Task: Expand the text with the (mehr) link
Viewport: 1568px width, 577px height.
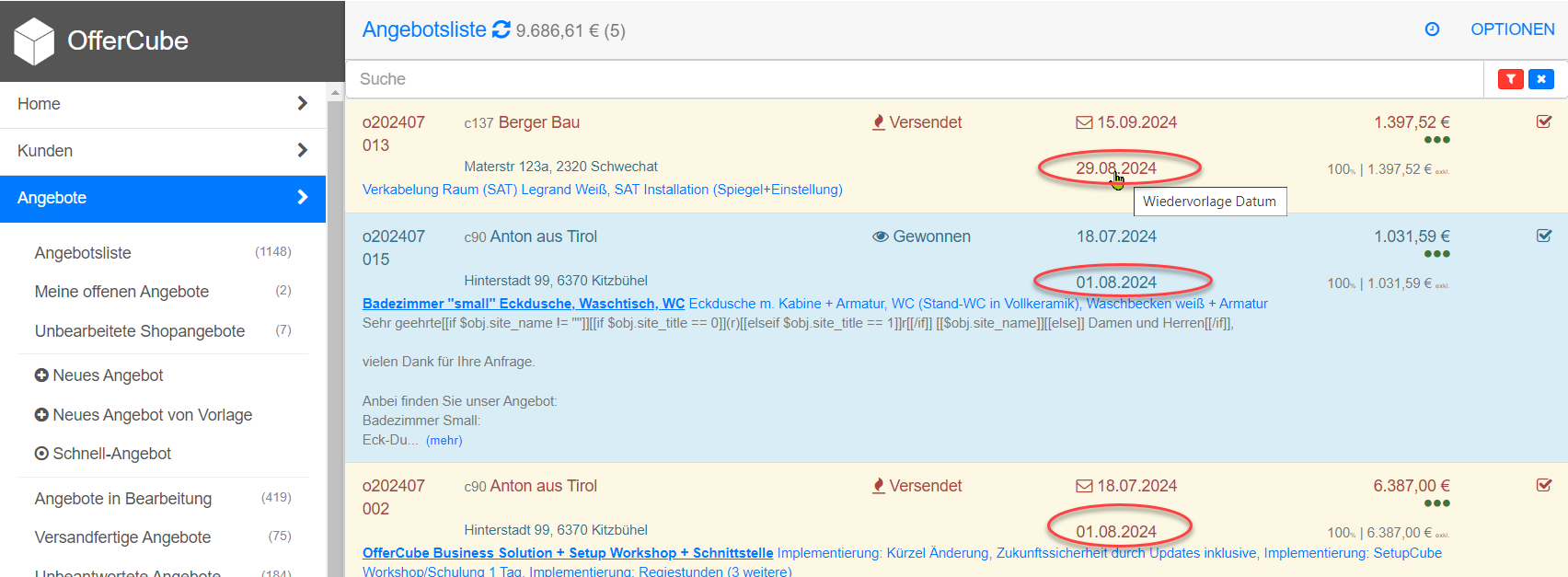Action: (444, 441)
